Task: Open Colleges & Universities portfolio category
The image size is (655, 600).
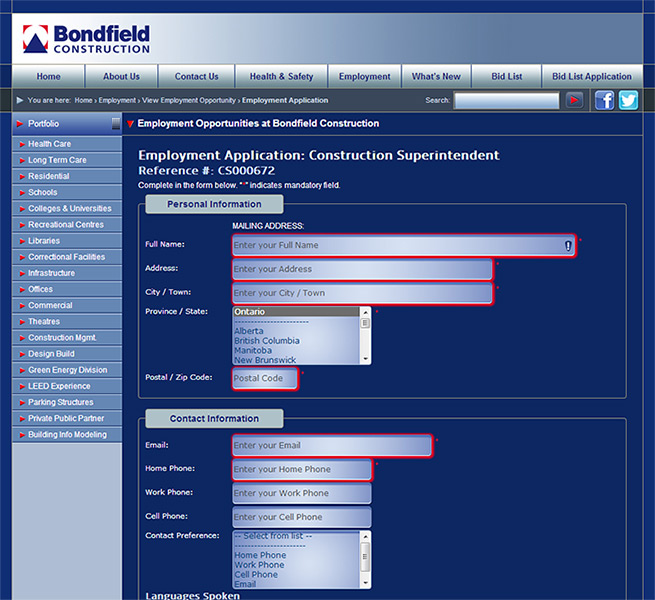Action: [x=67, y=208]
